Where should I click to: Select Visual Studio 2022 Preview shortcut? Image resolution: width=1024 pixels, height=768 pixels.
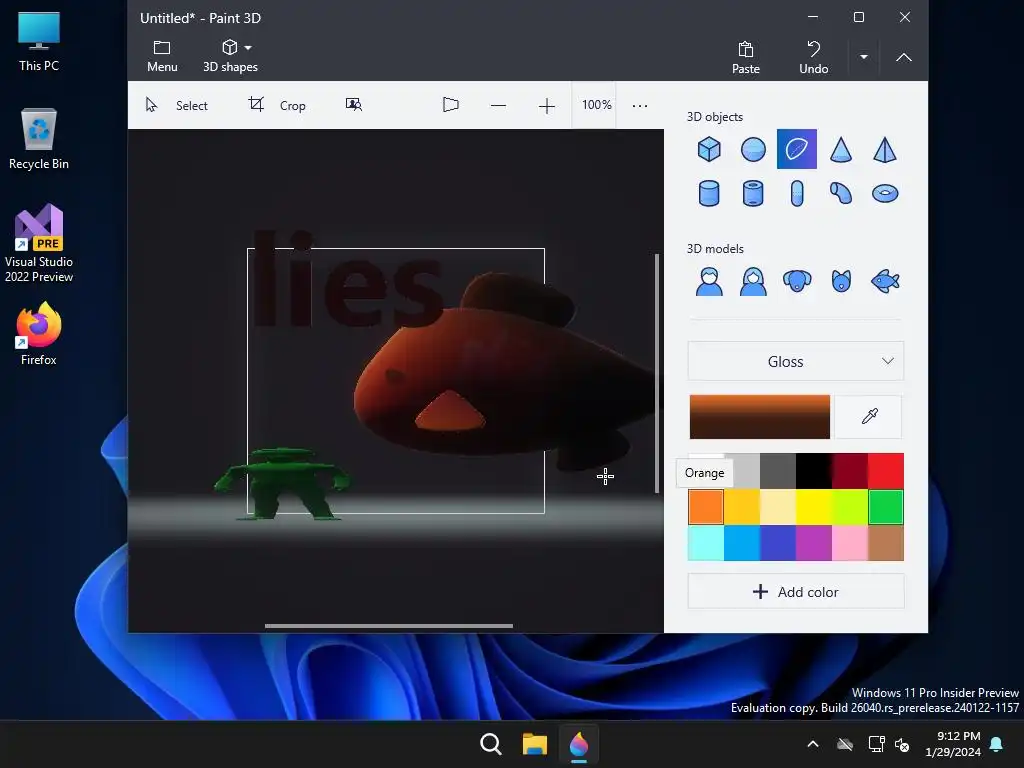point(39,243)
